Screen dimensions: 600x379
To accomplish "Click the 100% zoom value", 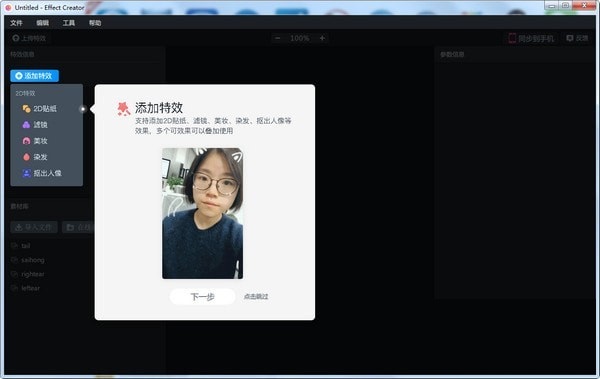I will tap(300, 38).
